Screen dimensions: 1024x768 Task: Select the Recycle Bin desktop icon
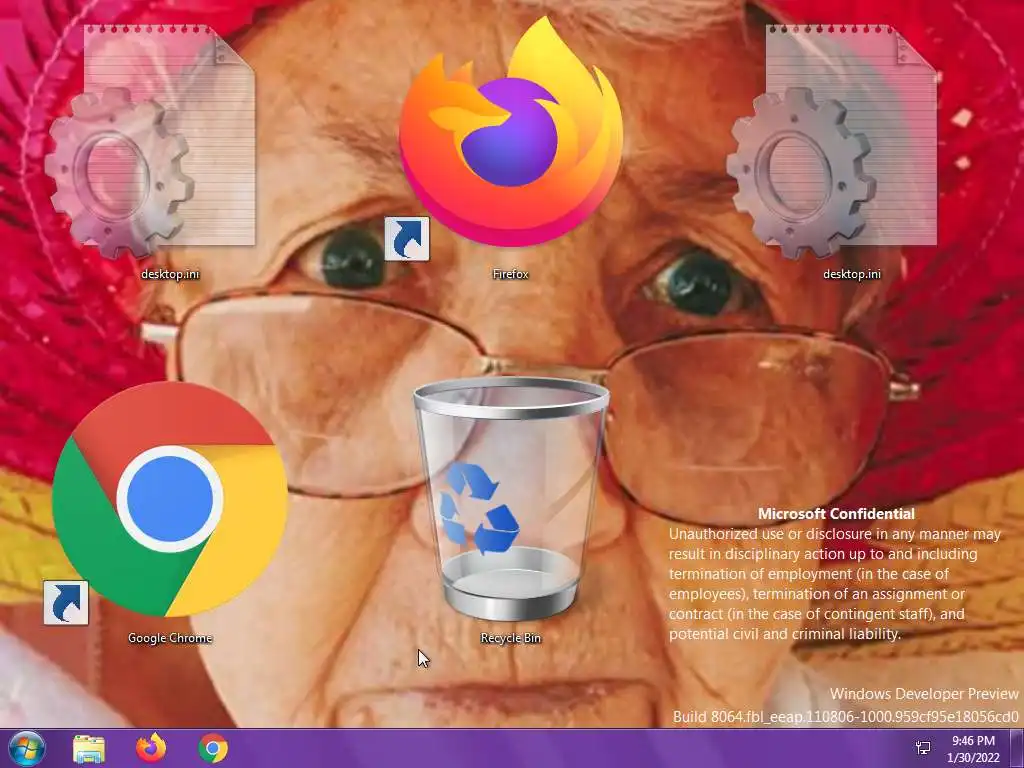click(511, 499)
